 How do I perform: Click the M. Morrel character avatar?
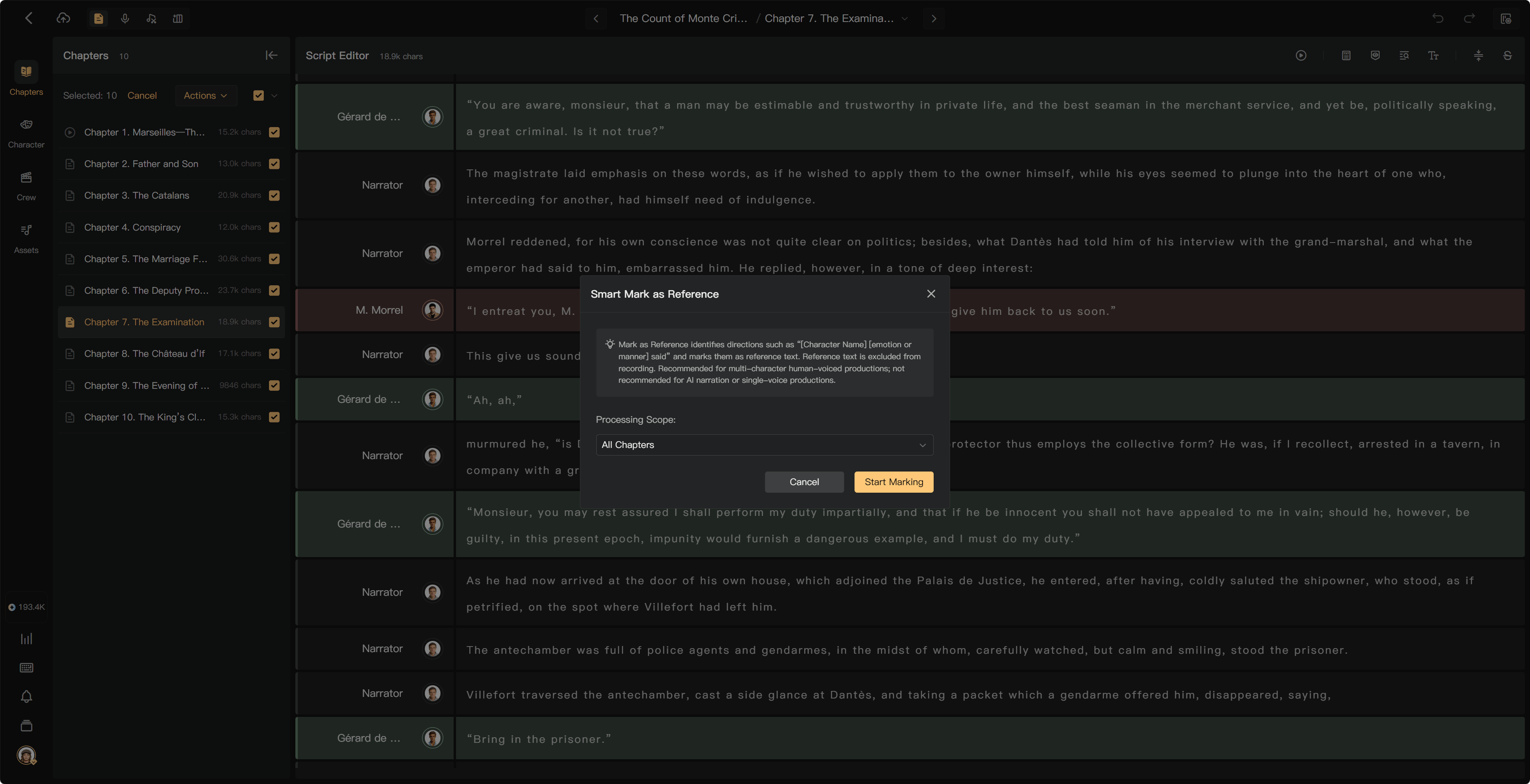[x=432, y=310]
